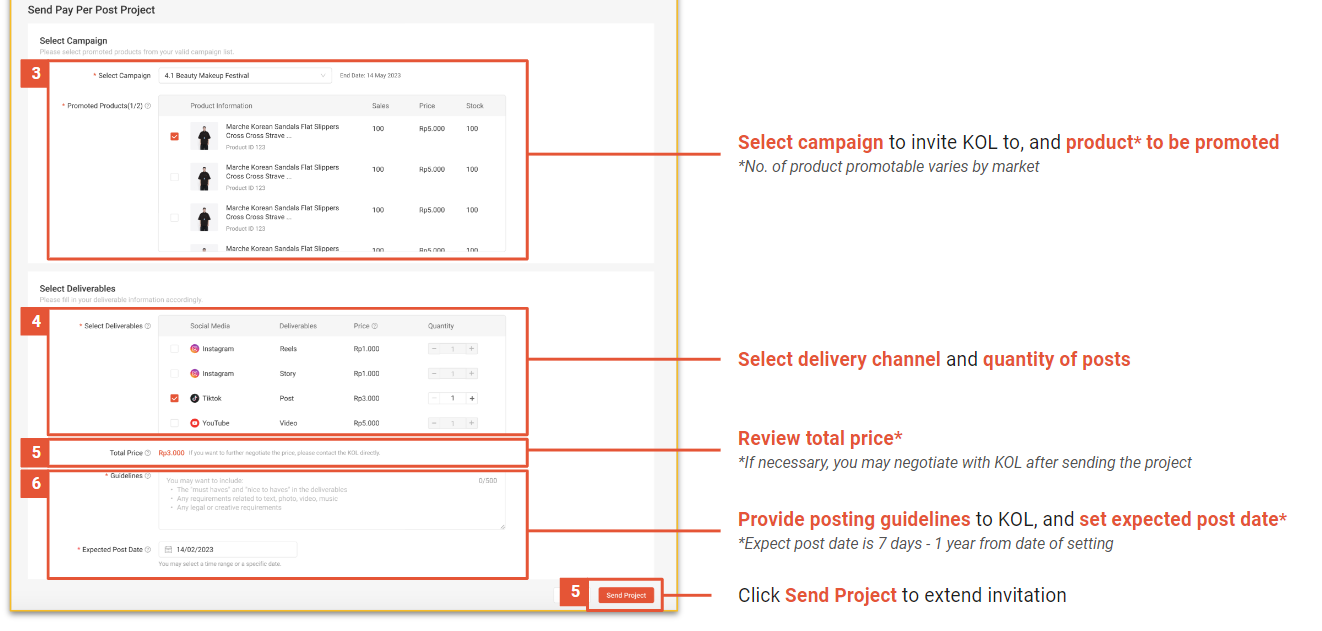The width and height of the screenshot is (1322, 631).
Task: Click the Send Project button
Action: pos(625,594)
